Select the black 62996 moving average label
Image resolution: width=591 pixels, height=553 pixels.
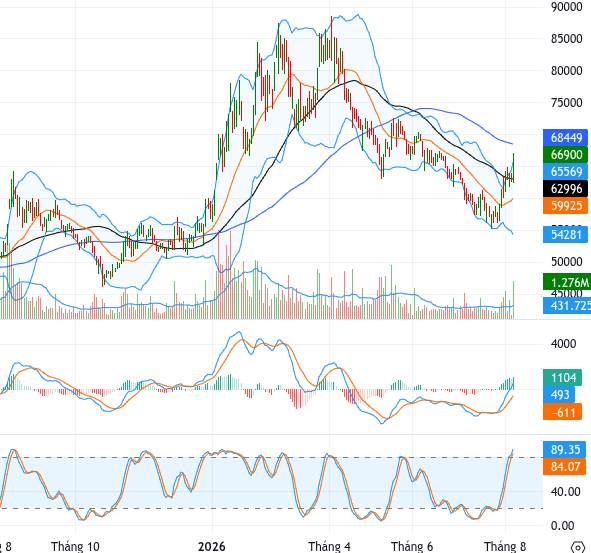click(565, 188)
